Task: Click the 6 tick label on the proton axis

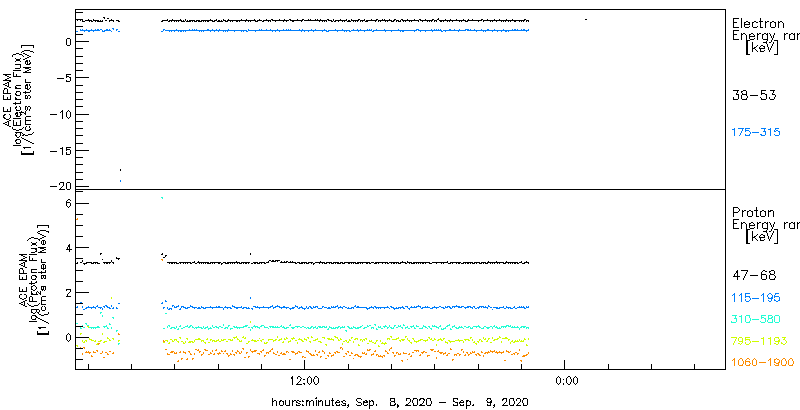Action: click(69, 203)
